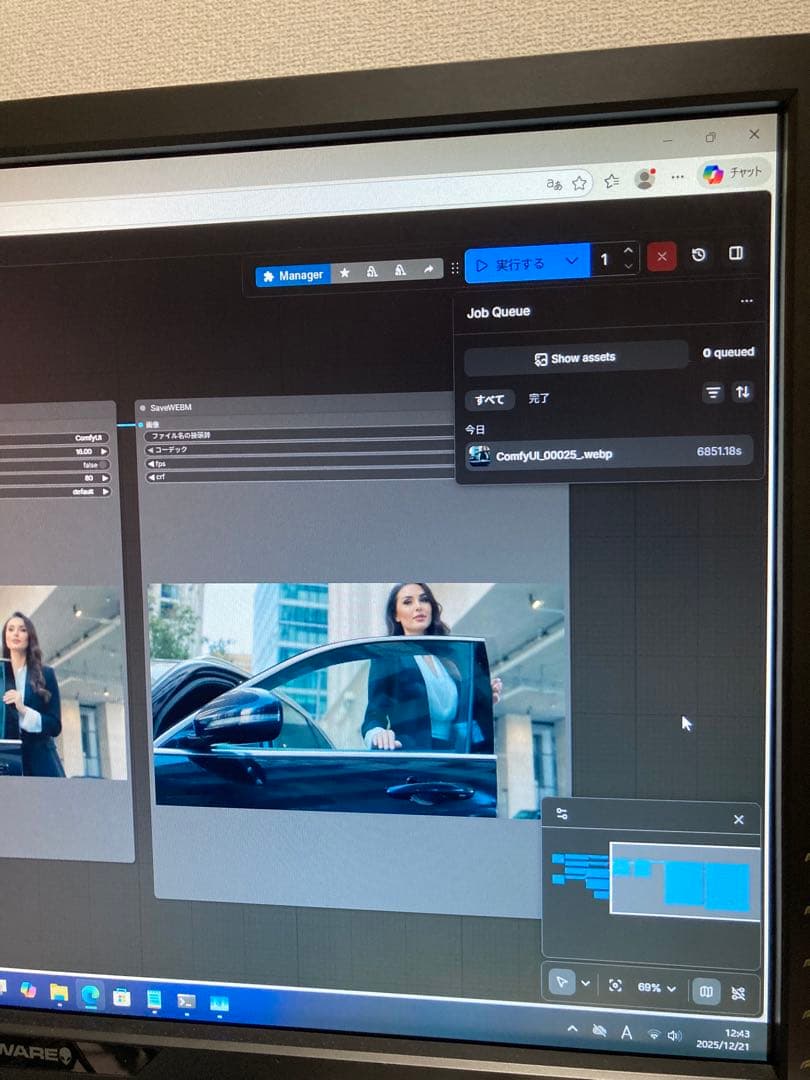The height and width of the screenshot is (1080, 810).
Task: Open Job Queue three-dot menu
Action: (746, 301)
